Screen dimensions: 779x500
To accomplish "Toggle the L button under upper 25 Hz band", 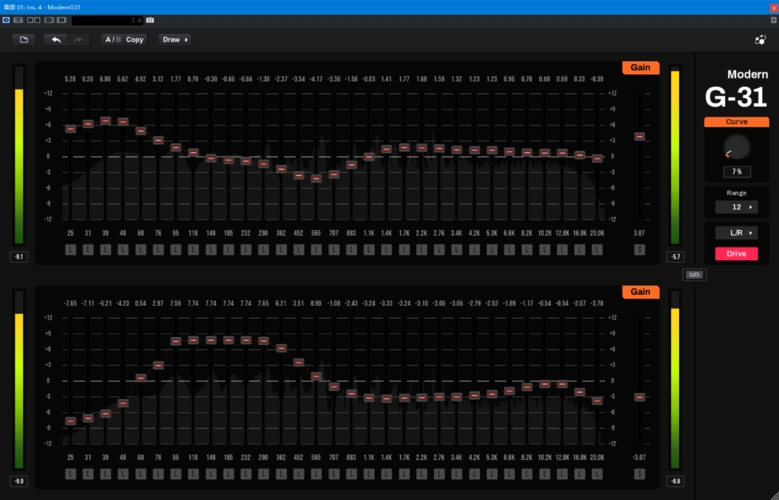I will click(71, 249).
